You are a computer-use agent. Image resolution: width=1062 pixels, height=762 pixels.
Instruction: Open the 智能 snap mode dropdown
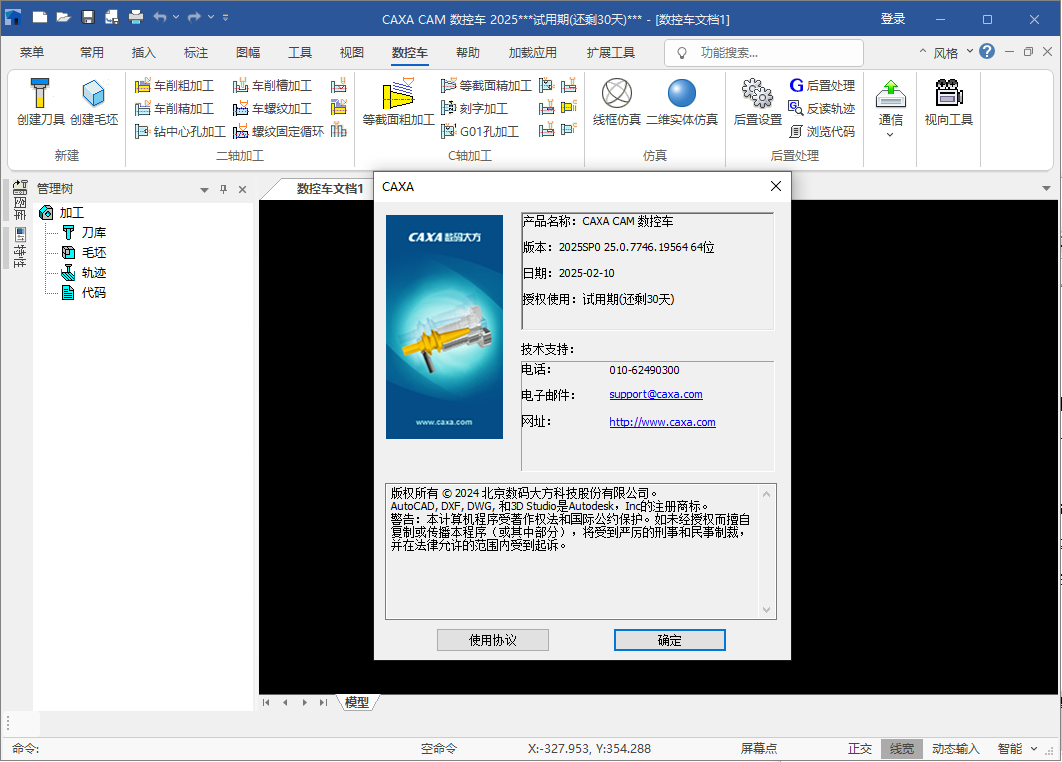click(1034, 748)
